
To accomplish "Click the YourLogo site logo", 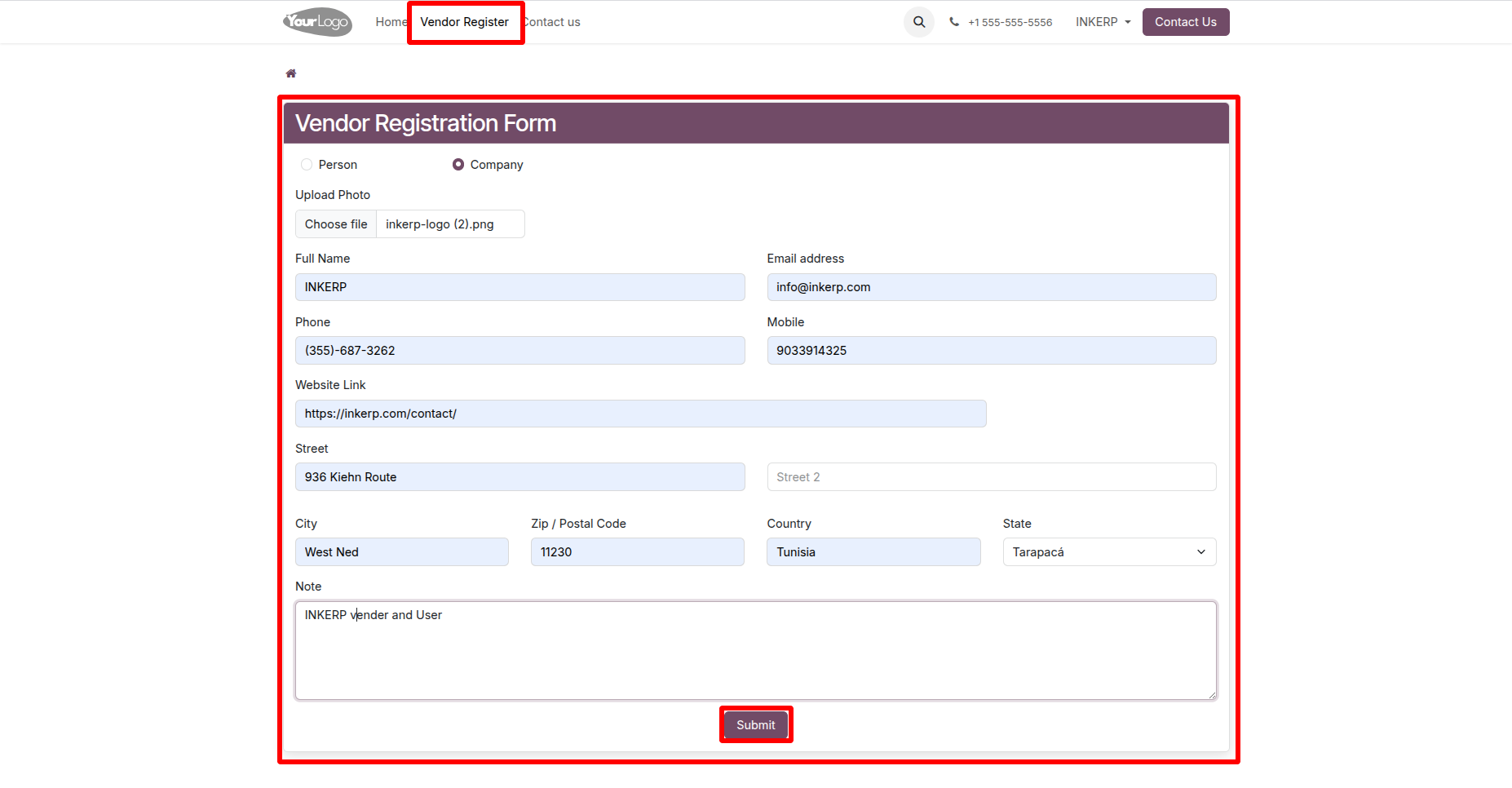I will (x=317, y=22).
